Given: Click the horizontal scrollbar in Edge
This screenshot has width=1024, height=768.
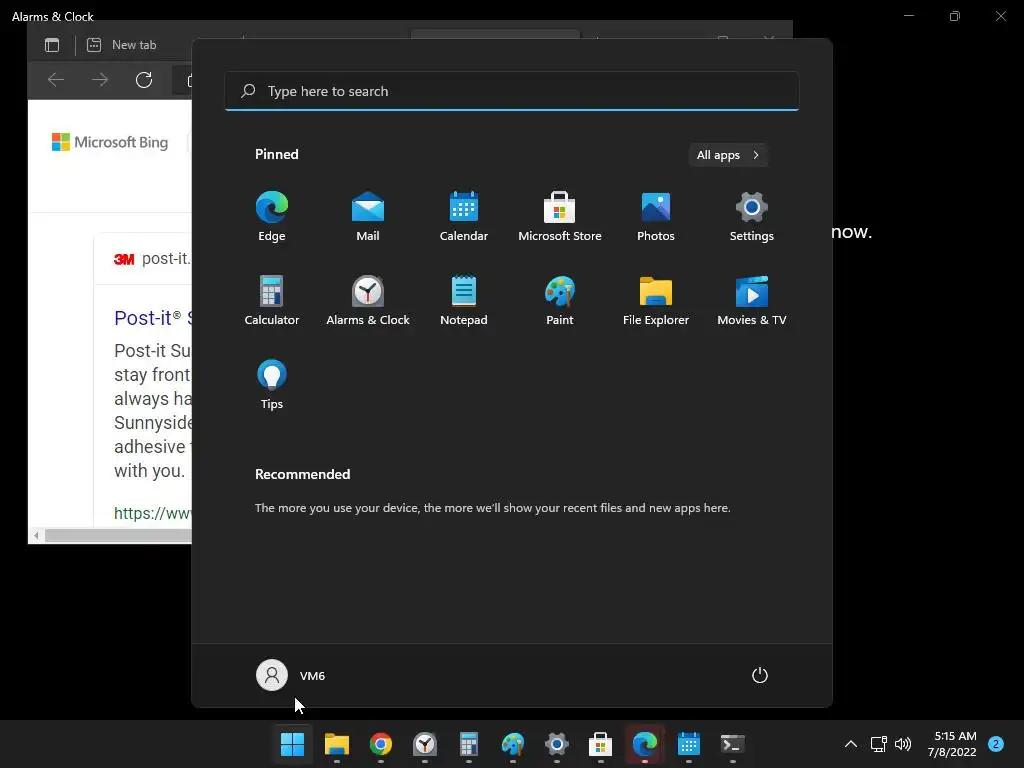Looking at the screenshot, I should (118, 536).
